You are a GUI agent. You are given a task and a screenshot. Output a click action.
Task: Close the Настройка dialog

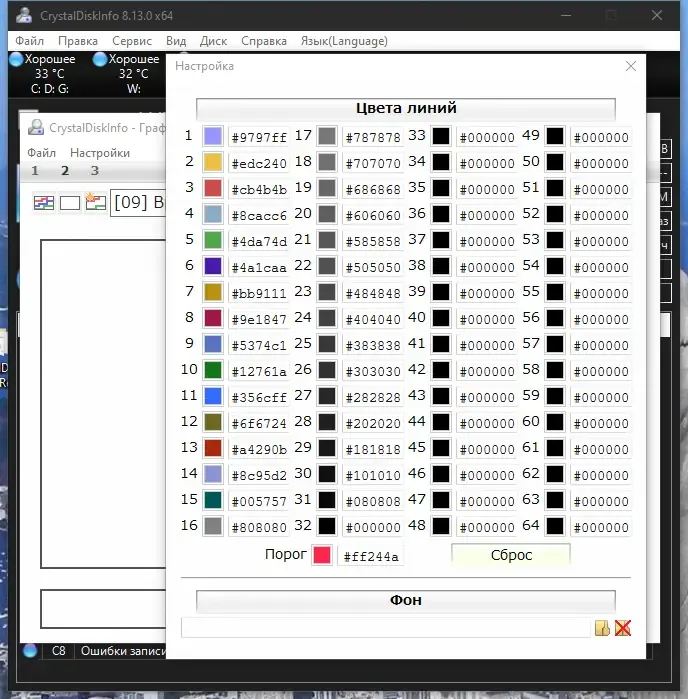(630, 66)
